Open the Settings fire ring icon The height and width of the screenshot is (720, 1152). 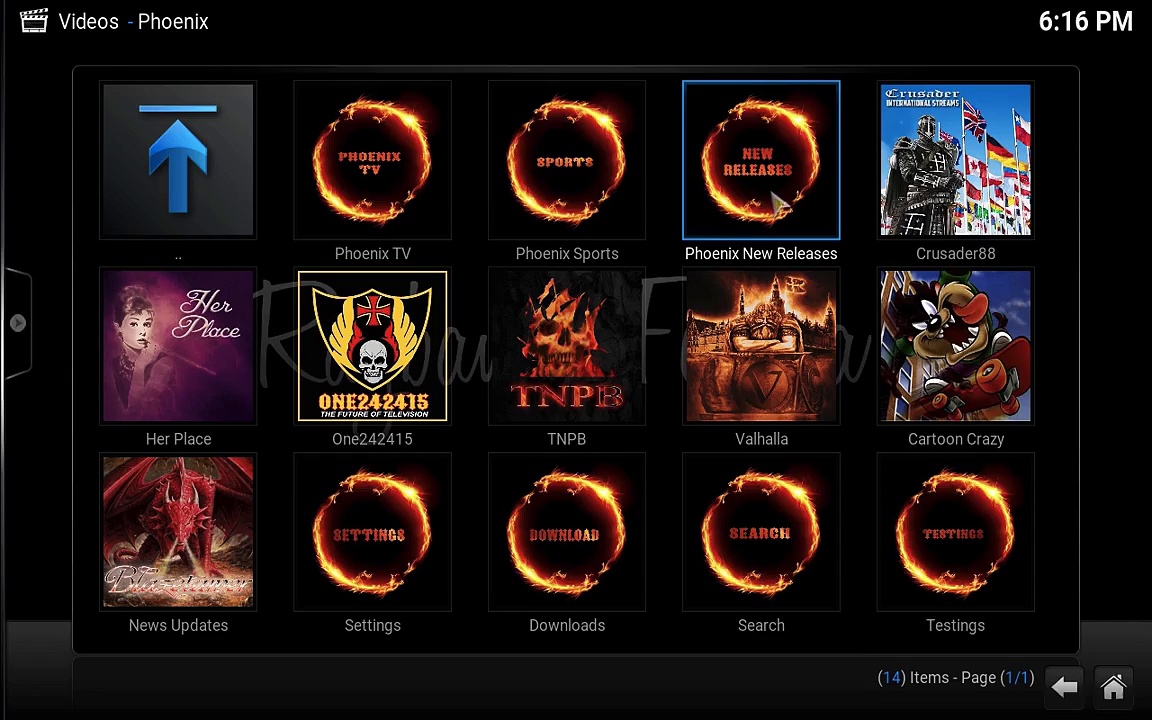click(372, 533)
